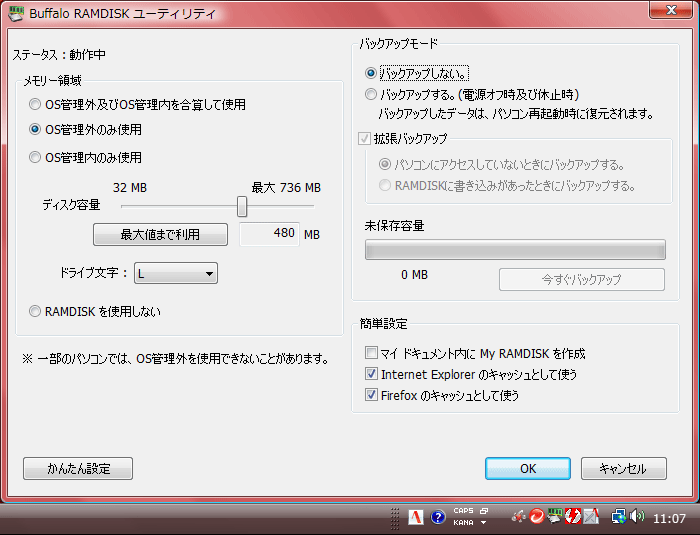The width and height of the screenshot is (700, 535).
Task: Select OS管理内のみ使用 radio button
Action: click(x=85, y=158)
